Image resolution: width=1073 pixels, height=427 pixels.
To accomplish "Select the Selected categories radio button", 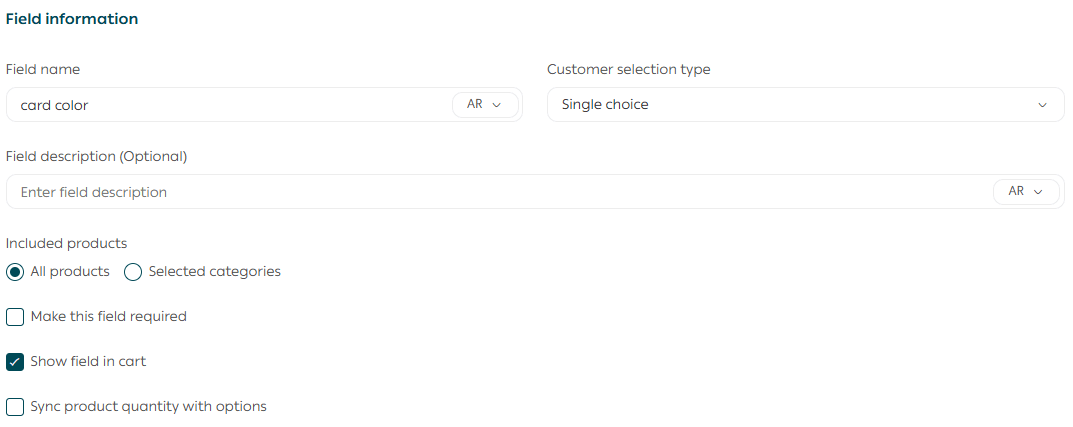I will point(133,272).
